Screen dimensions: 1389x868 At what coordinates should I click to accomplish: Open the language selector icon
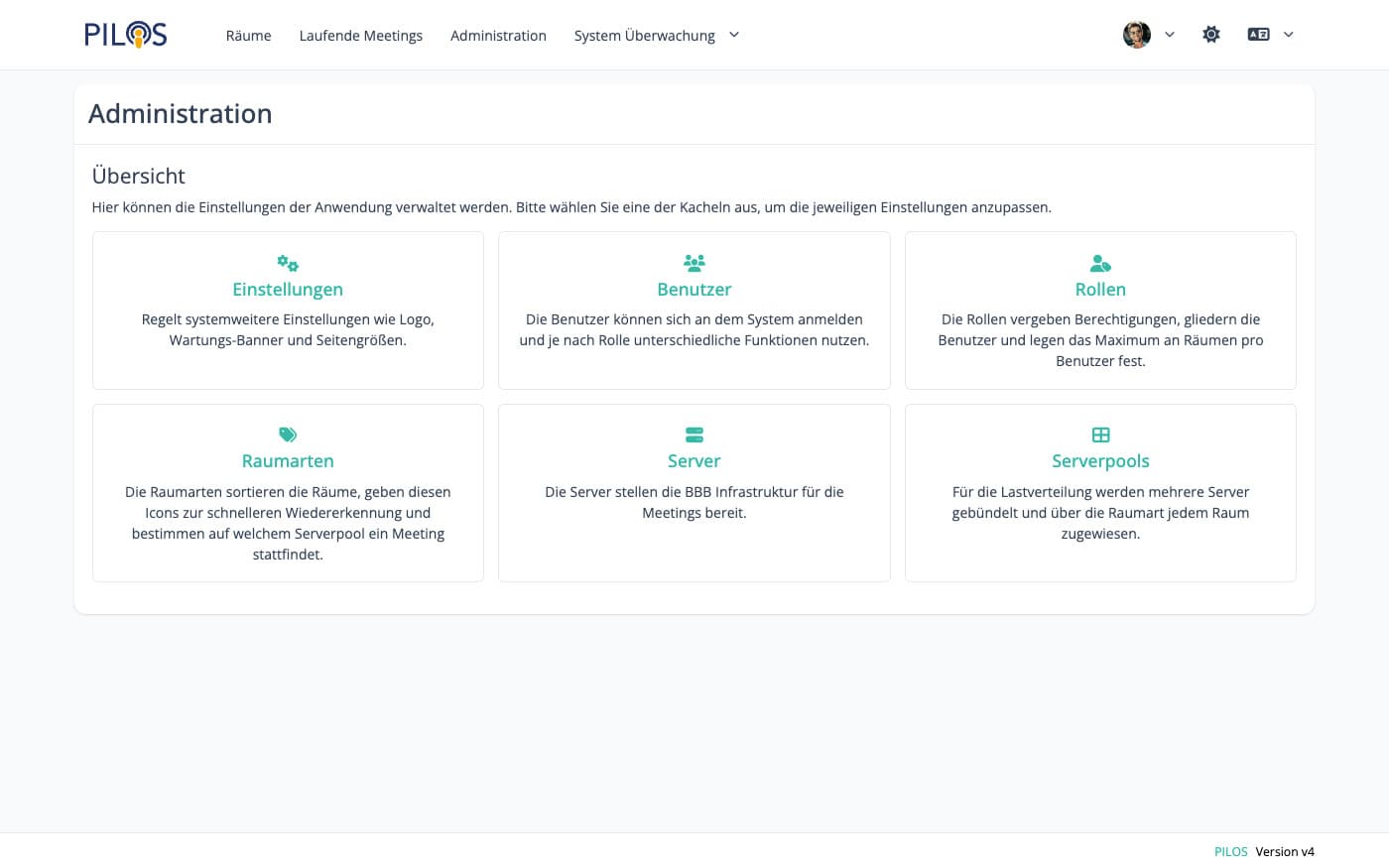(1258, 35)
